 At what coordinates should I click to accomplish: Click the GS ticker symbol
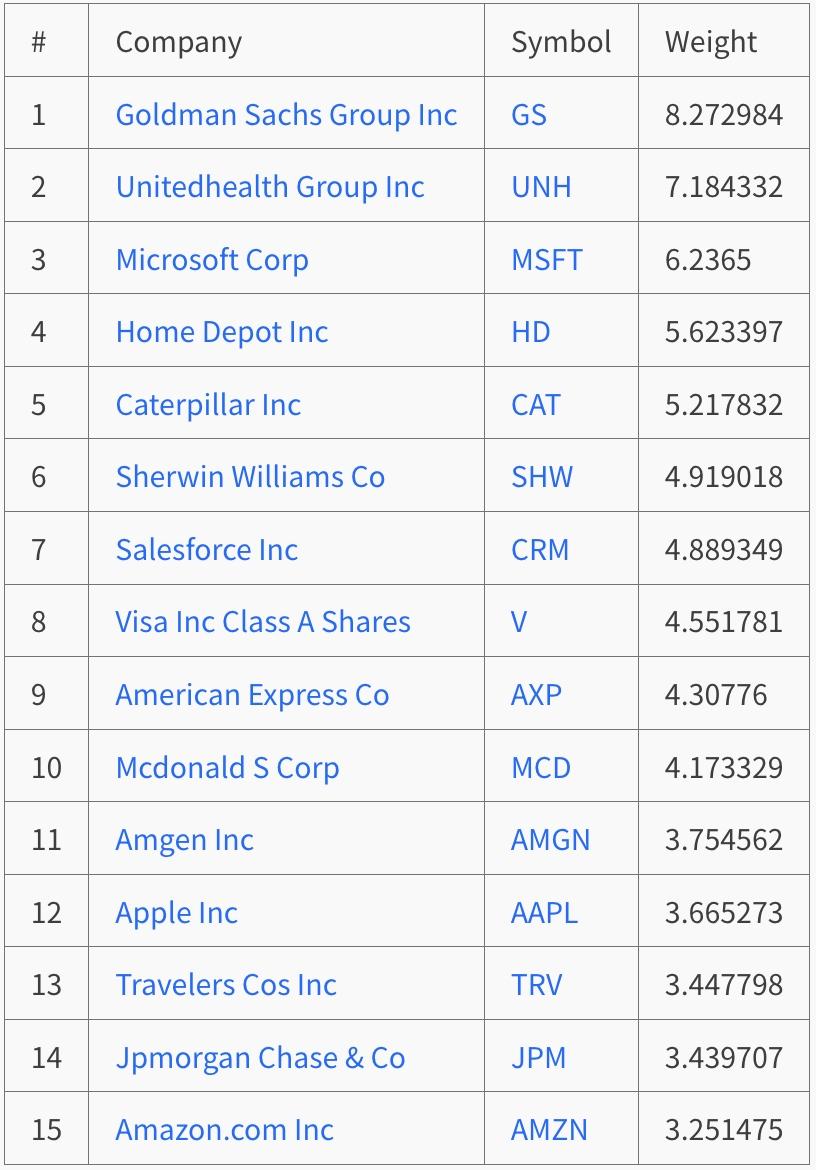point(529,115)
